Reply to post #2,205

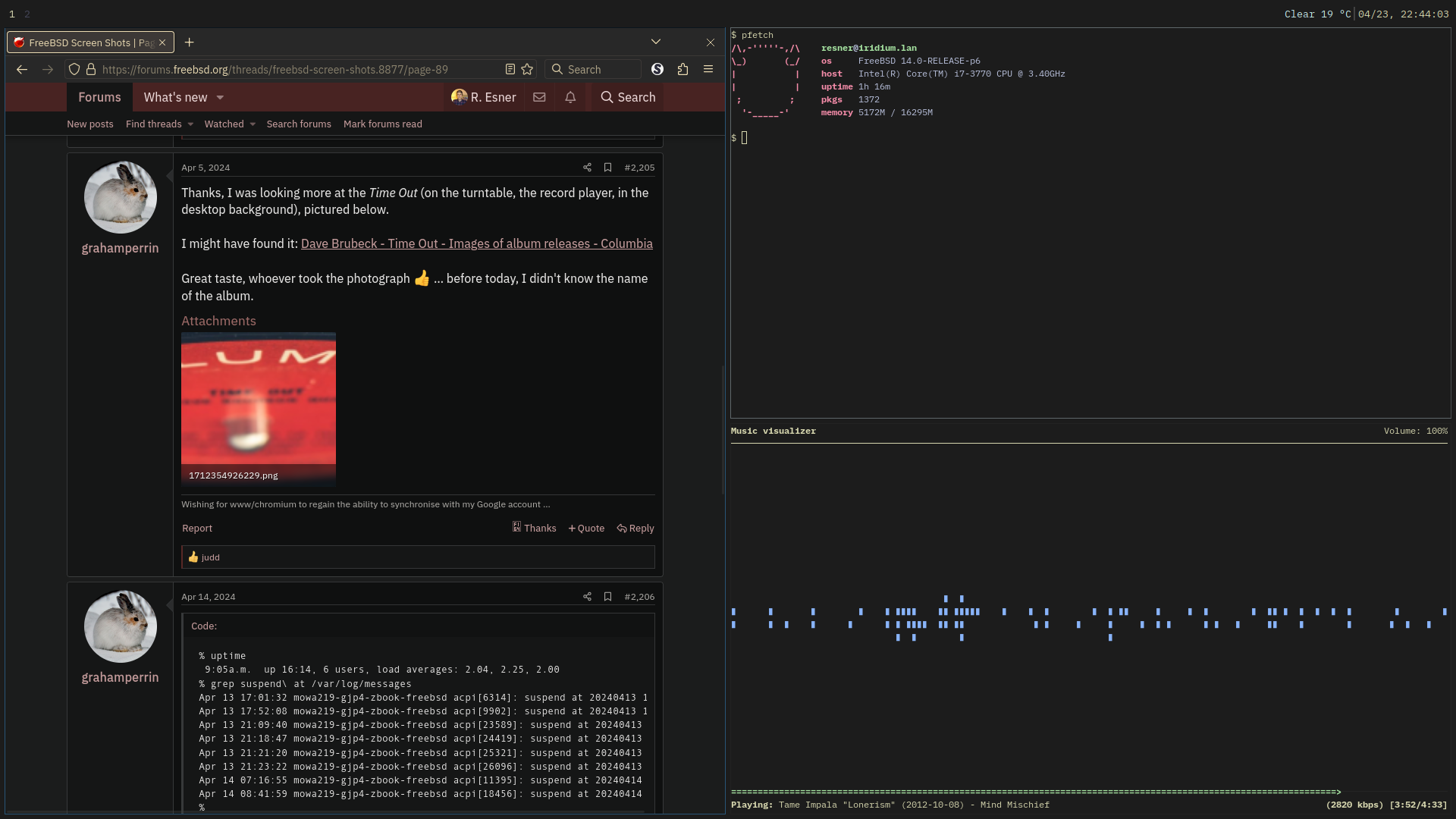click(x=635, y=529)
